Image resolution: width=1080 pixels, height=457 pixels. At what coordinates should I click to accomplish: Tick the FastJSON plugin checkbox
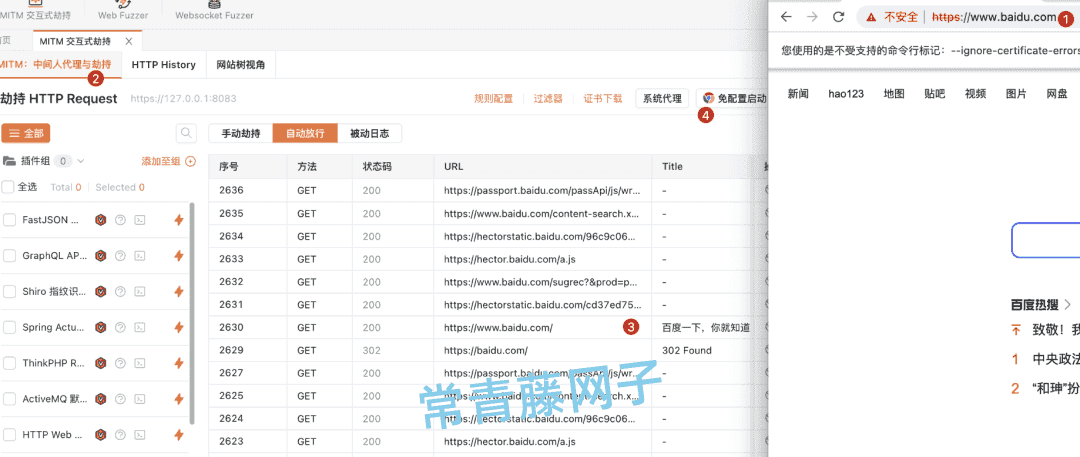coord(10,220)
